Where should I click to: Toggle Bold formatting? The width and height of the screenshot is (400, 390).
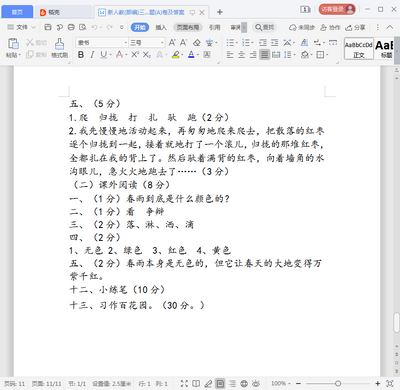pos(81,54)
